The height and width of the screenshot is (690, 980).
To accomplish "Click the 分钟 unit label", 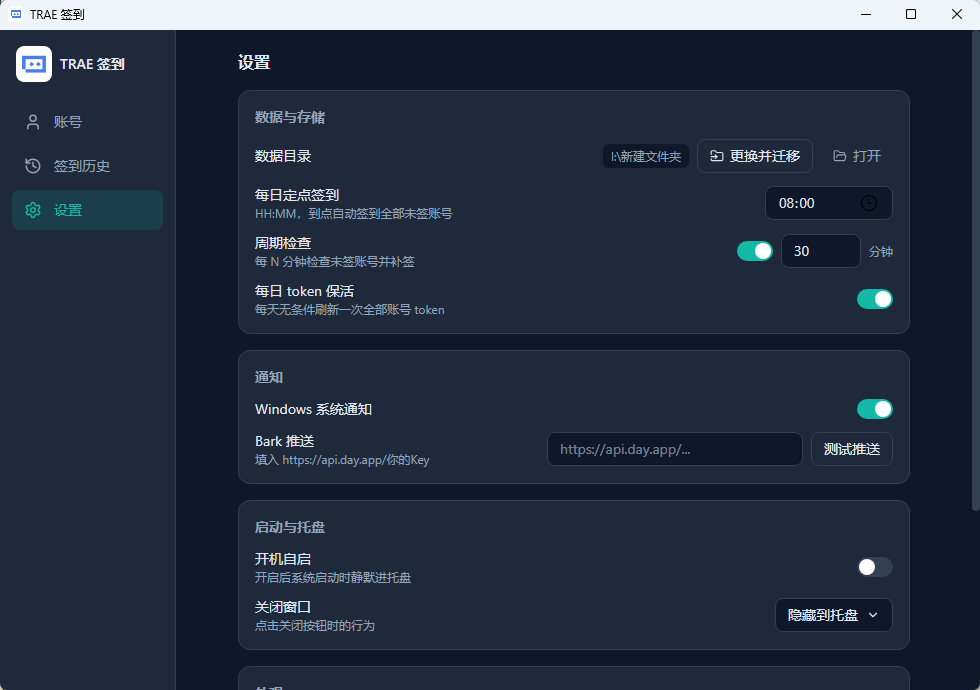I will click(881, 251).
